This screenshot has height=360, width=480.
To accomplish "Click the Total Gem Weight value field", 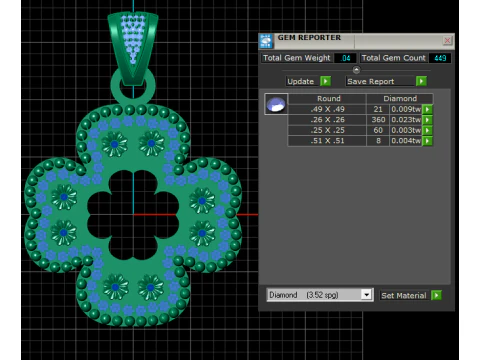I will click(345, 58).
